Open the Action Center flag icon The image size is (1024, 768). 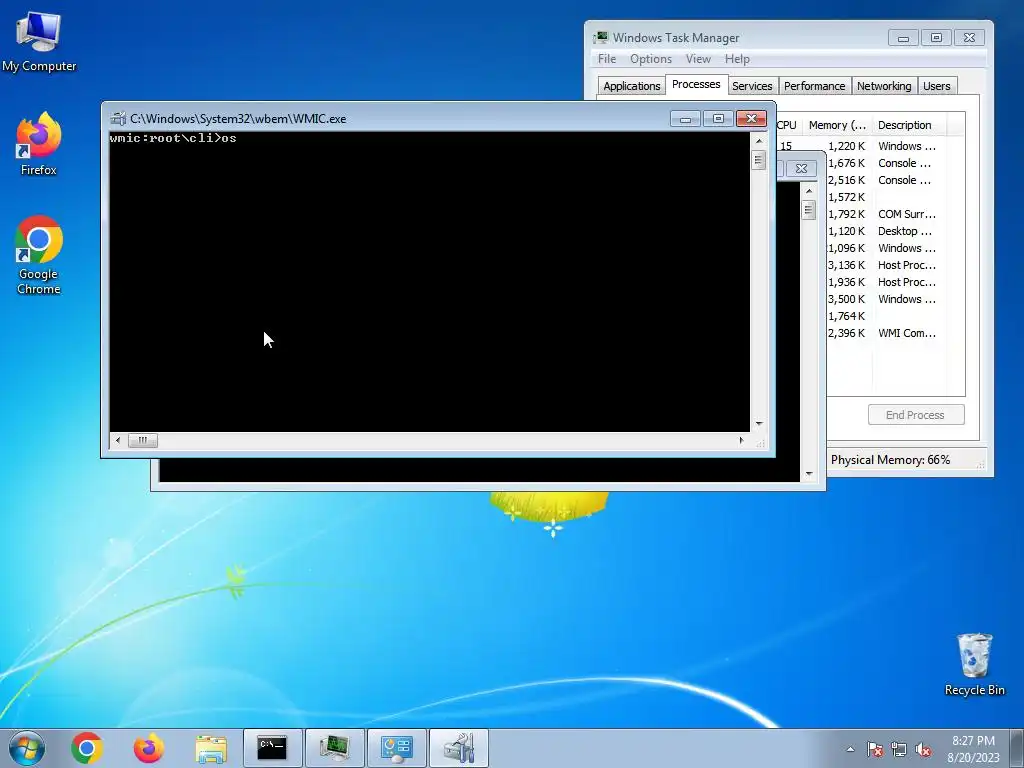pyautogui.click(x=875, y=749)
